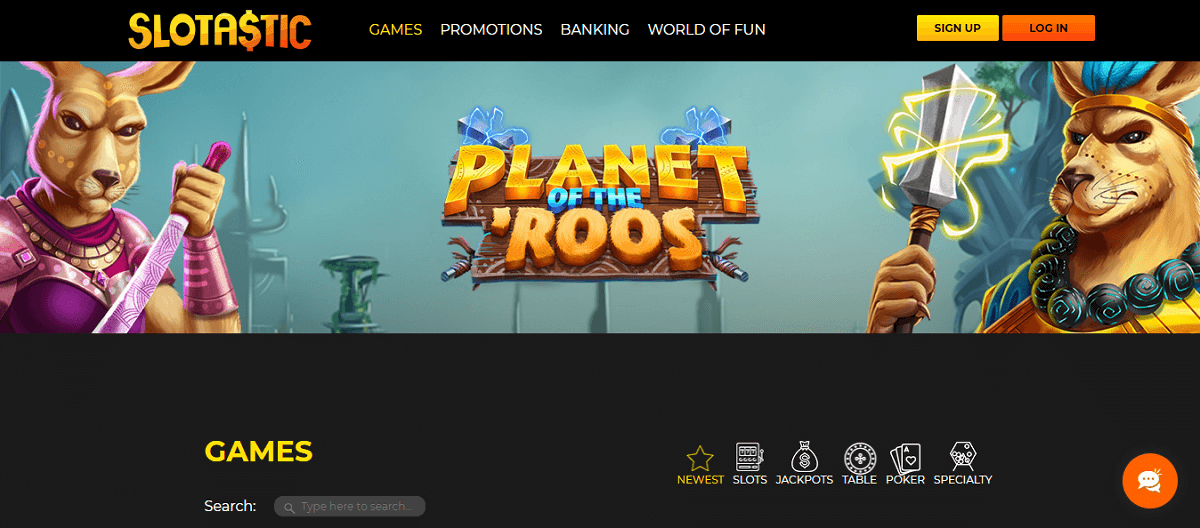Open the Specialty dice category
This screenshot has width=1200, height=528.
coord(963,465)
